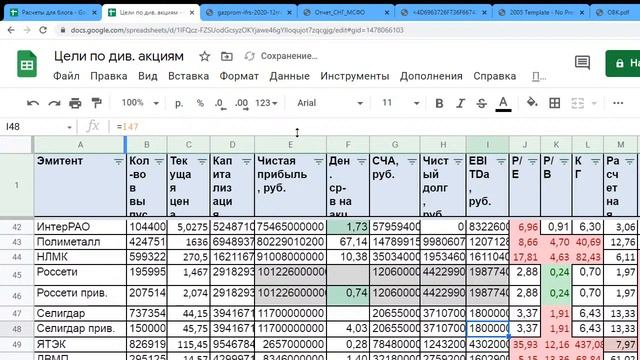Open the Чистая прибыль column filter

[x=319, y=162]
